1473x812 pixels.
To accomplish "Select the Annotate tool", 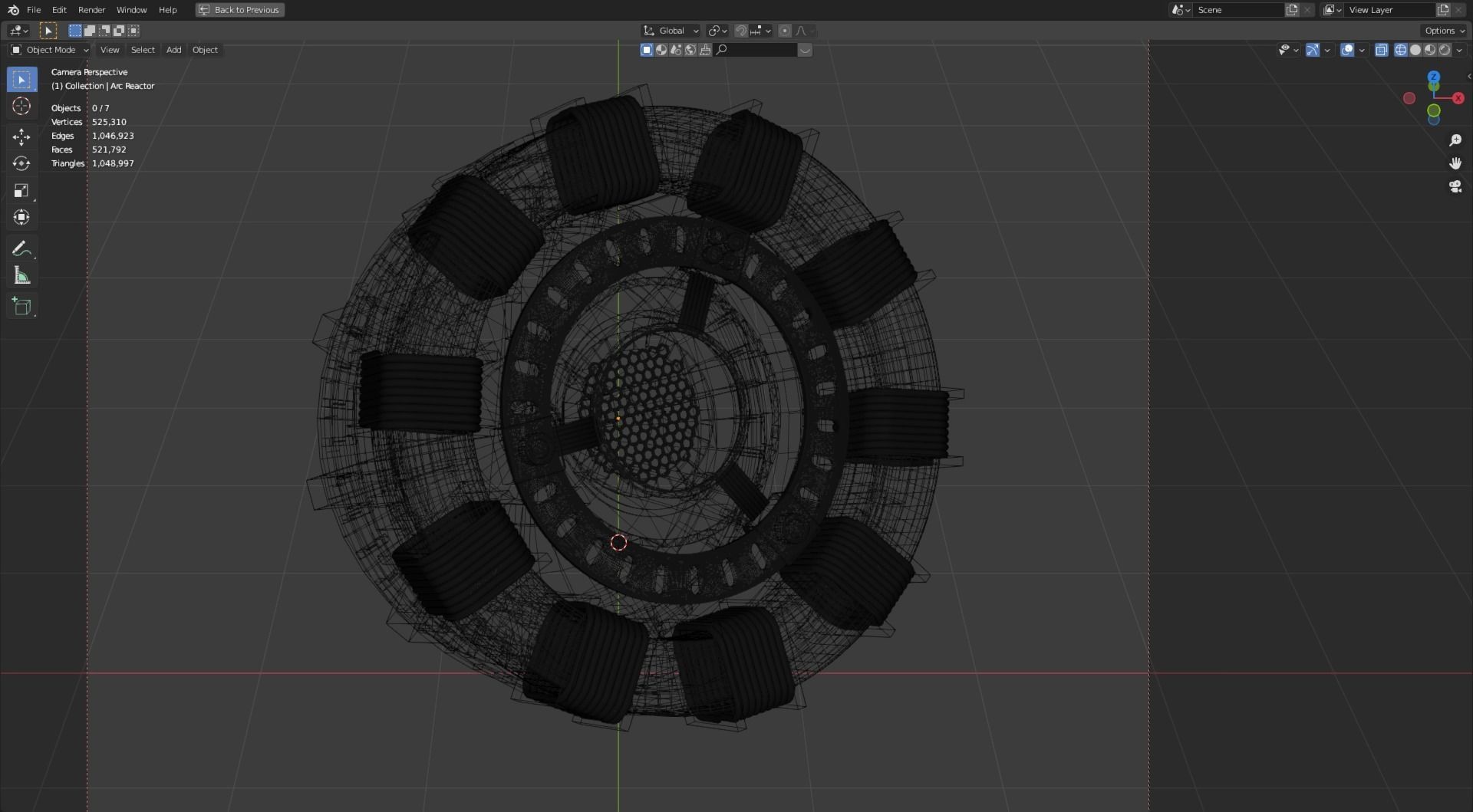I will click(x=21, y=249).
